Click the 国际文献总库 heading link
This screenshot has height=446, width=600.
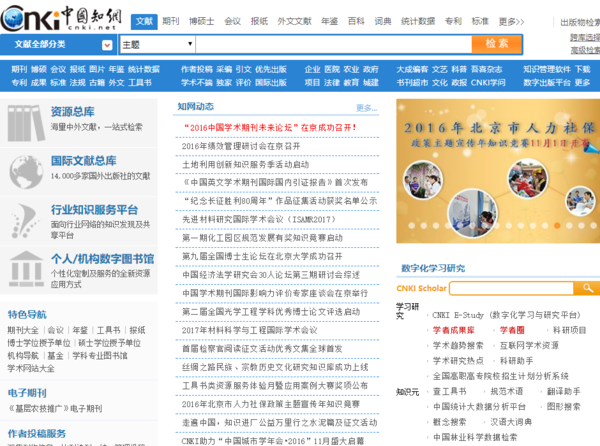click(x=84, y=161)
